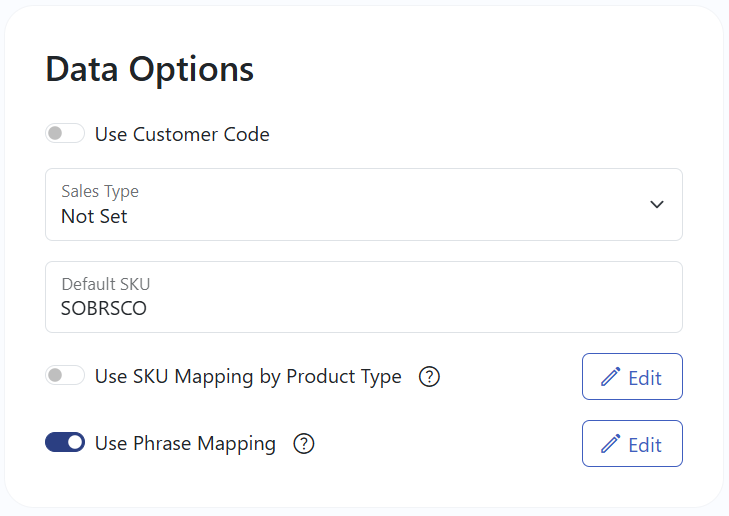Click the SOBRSCO text in Default SKU
The height and width of the screenshot is (516, 729).
tap(104, 309)
